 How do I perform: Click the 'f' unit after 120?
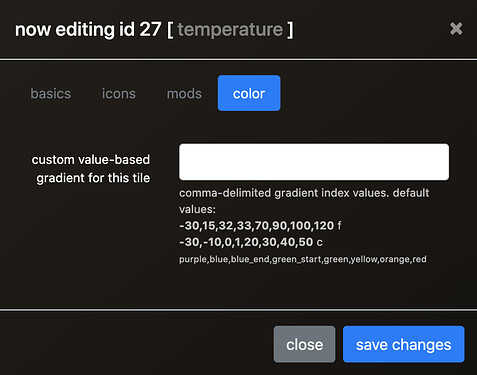tap(339, 226)
